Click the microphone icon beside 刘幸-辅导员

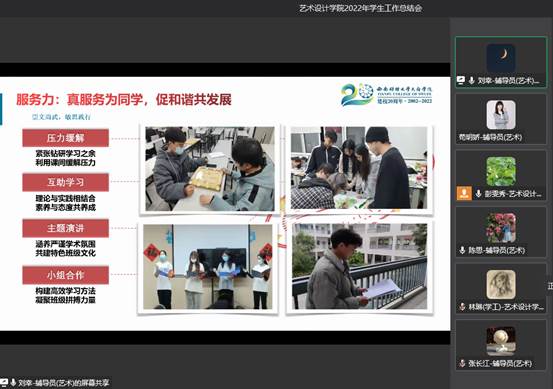472,80
